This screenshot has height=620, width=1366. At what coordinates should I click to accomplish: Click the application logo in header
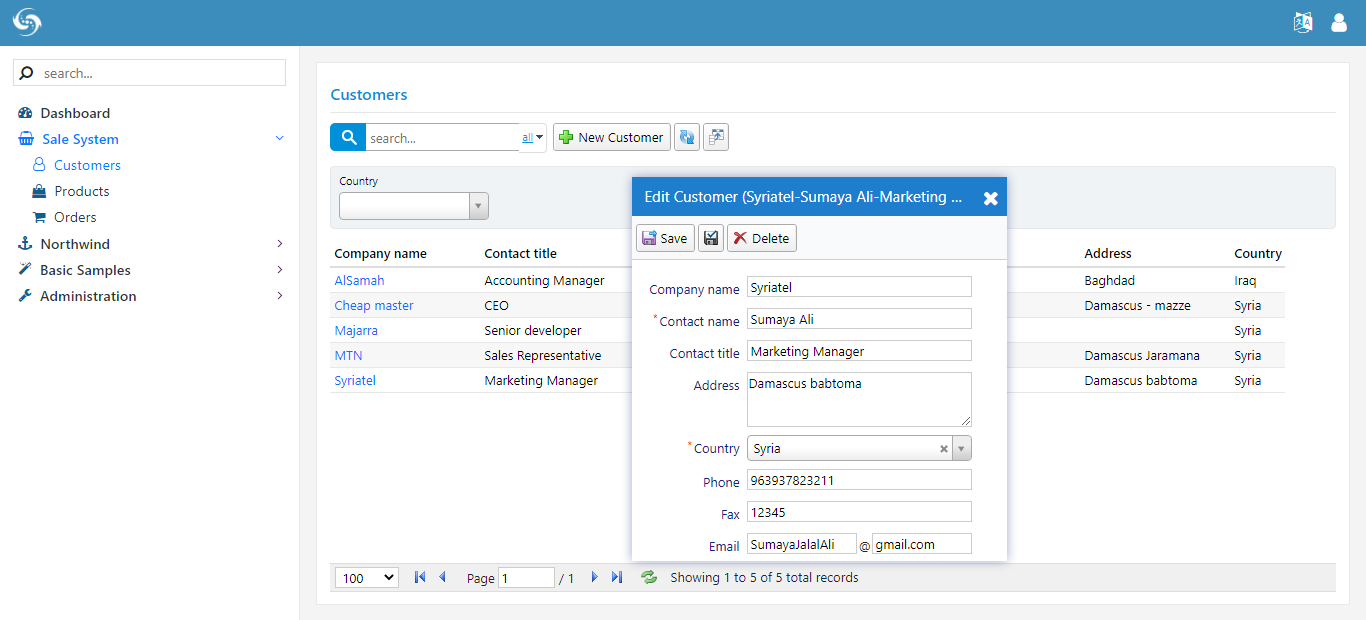pyautogui.click(x=27, y=22)
